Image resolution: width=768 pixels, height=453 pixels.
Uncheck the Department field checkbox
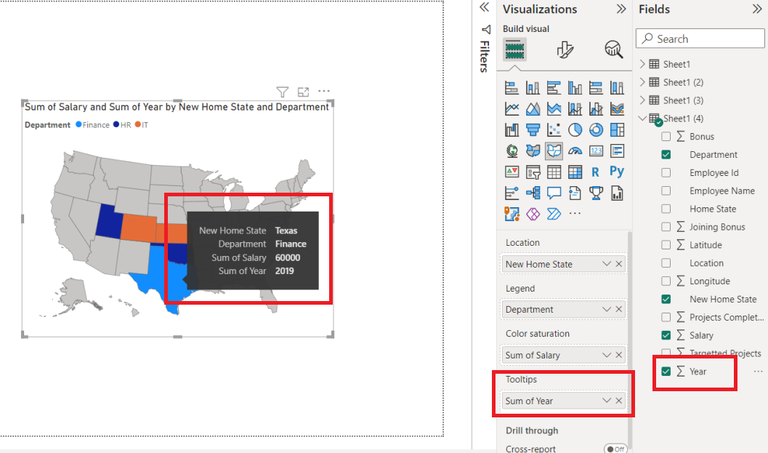[x=666, y=155]
